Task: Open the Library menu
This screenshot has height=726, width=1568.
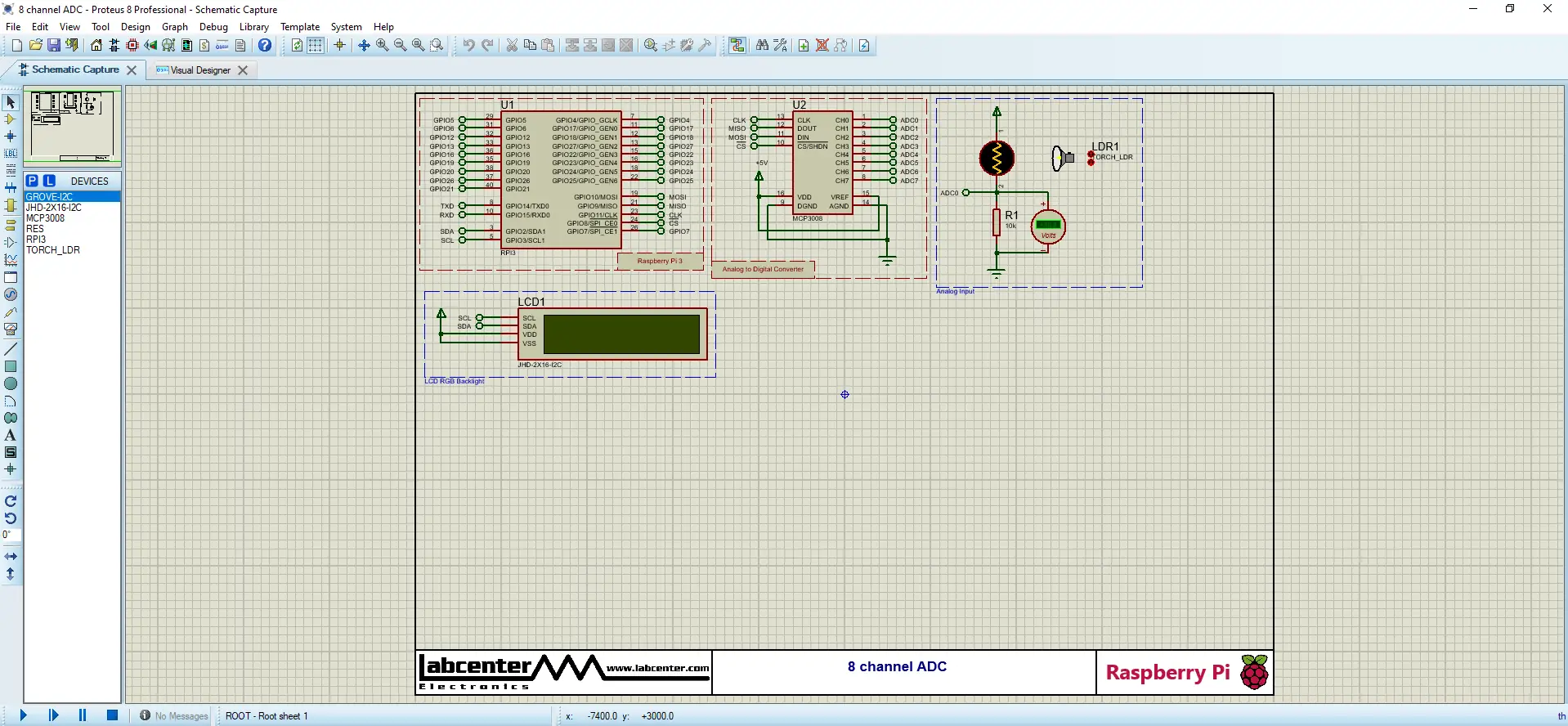Action: tap(253, 27)
